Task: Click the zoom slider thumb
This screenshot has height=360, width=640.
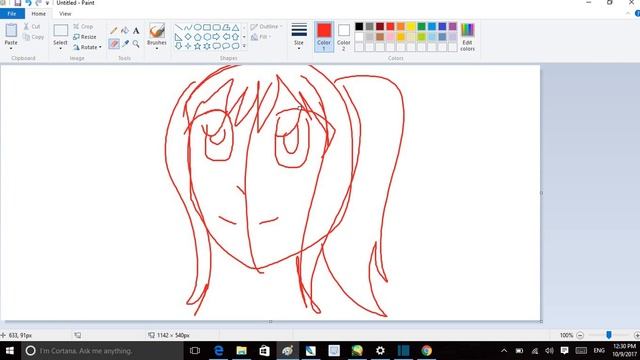Action: 609,335
